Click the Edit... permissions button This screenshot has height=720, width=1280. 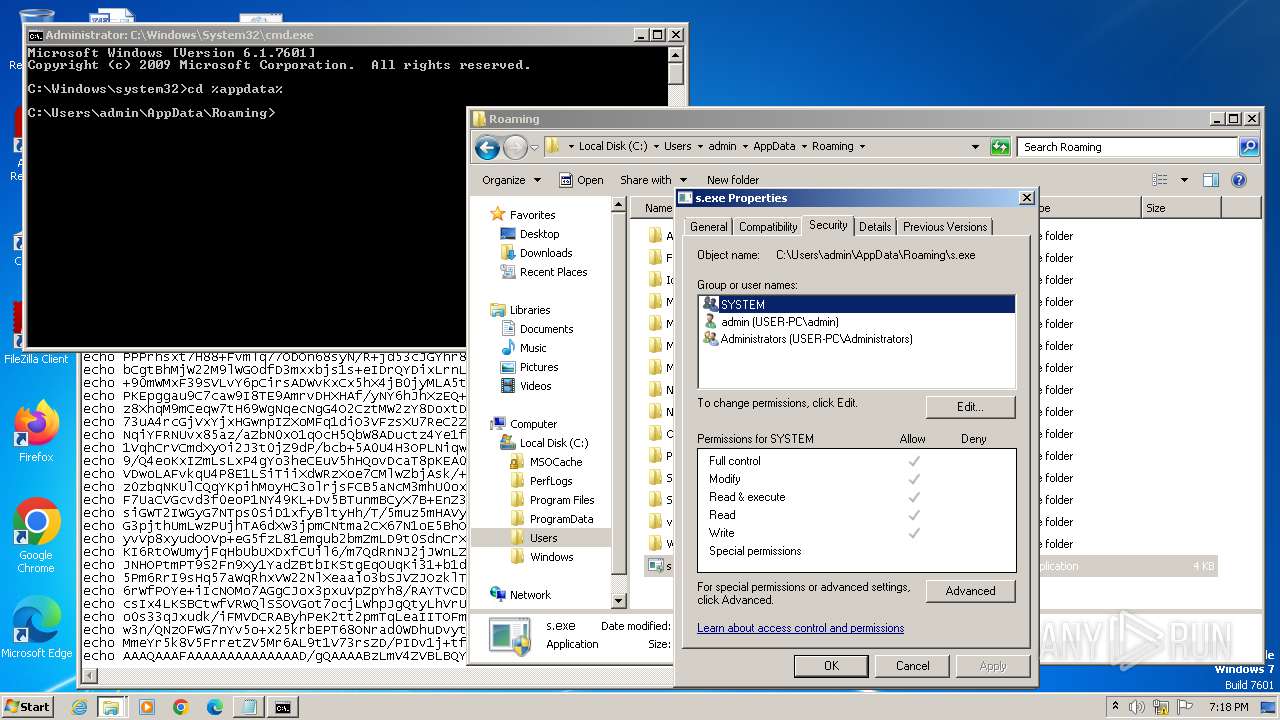pyautogui.click(x=970, y=407)
